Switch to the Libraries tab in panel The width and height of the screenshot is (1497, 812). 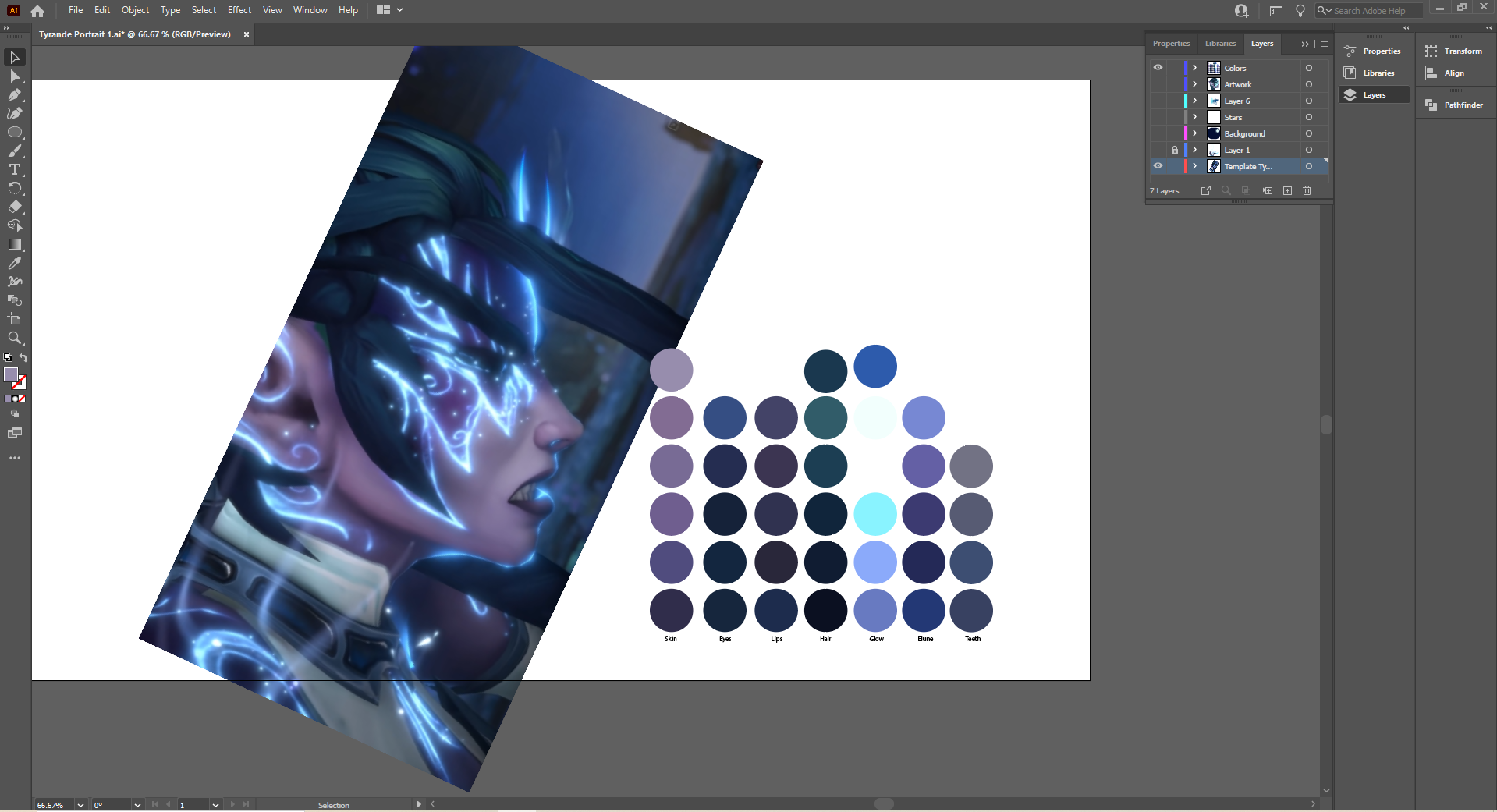pos(1220,44)
